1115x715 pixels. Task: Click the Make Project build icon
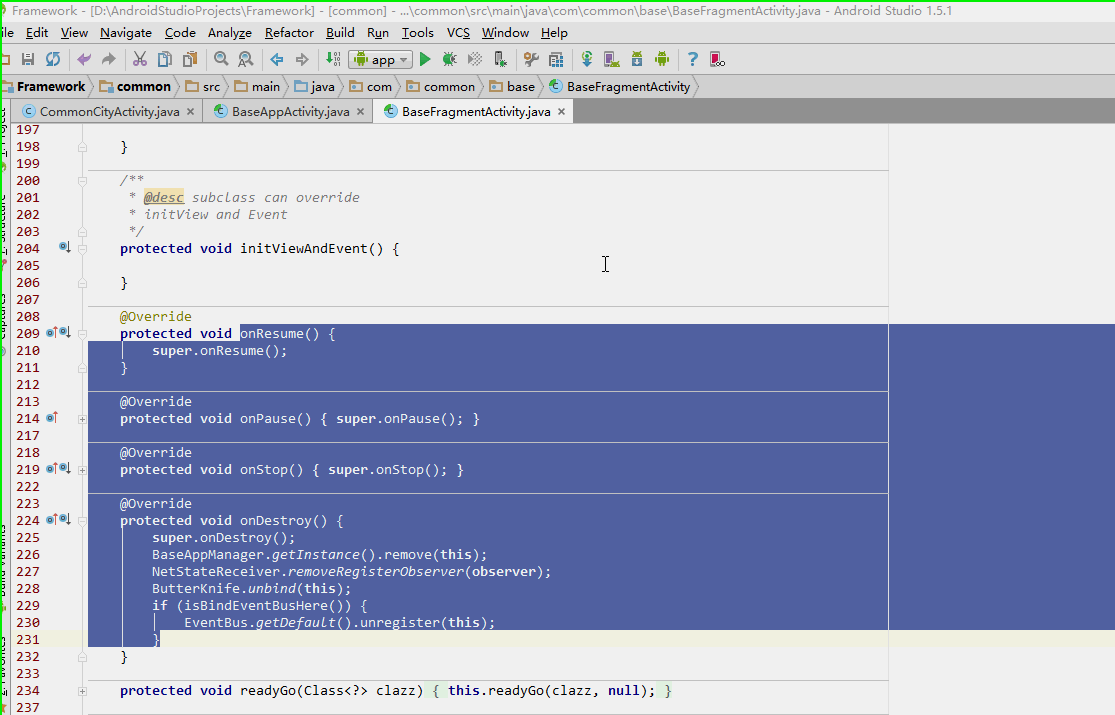click(333, 59)
